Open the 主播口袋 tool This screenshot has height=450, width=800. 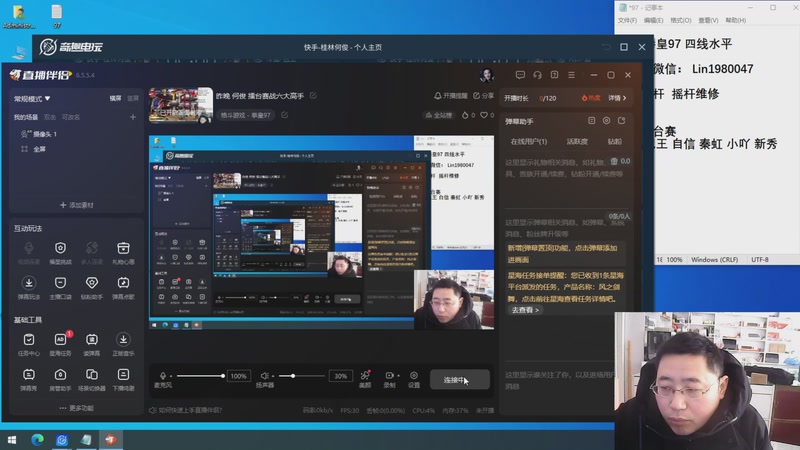(60, 288)
